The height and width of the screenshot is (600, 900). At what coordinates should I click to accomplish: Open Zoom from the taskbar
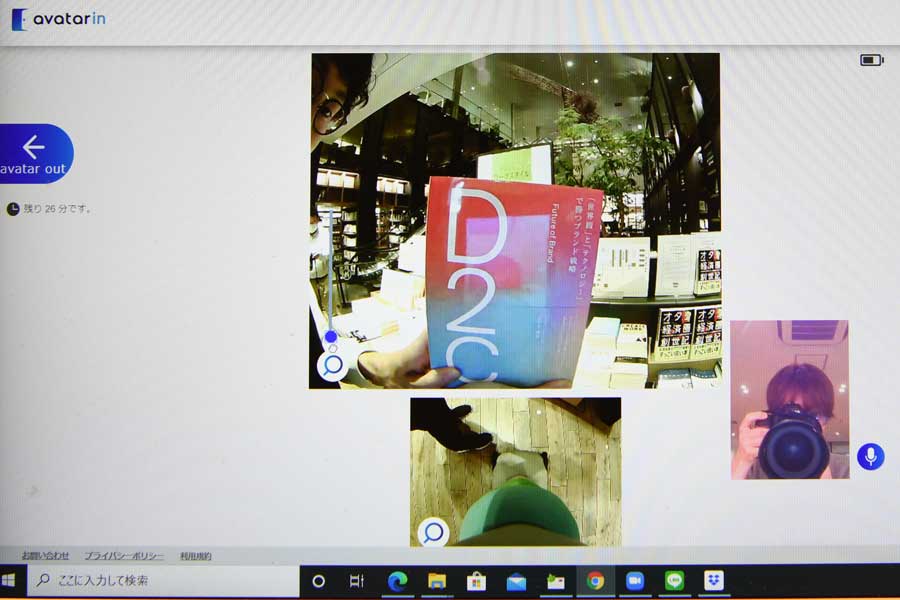coord(635,582)
